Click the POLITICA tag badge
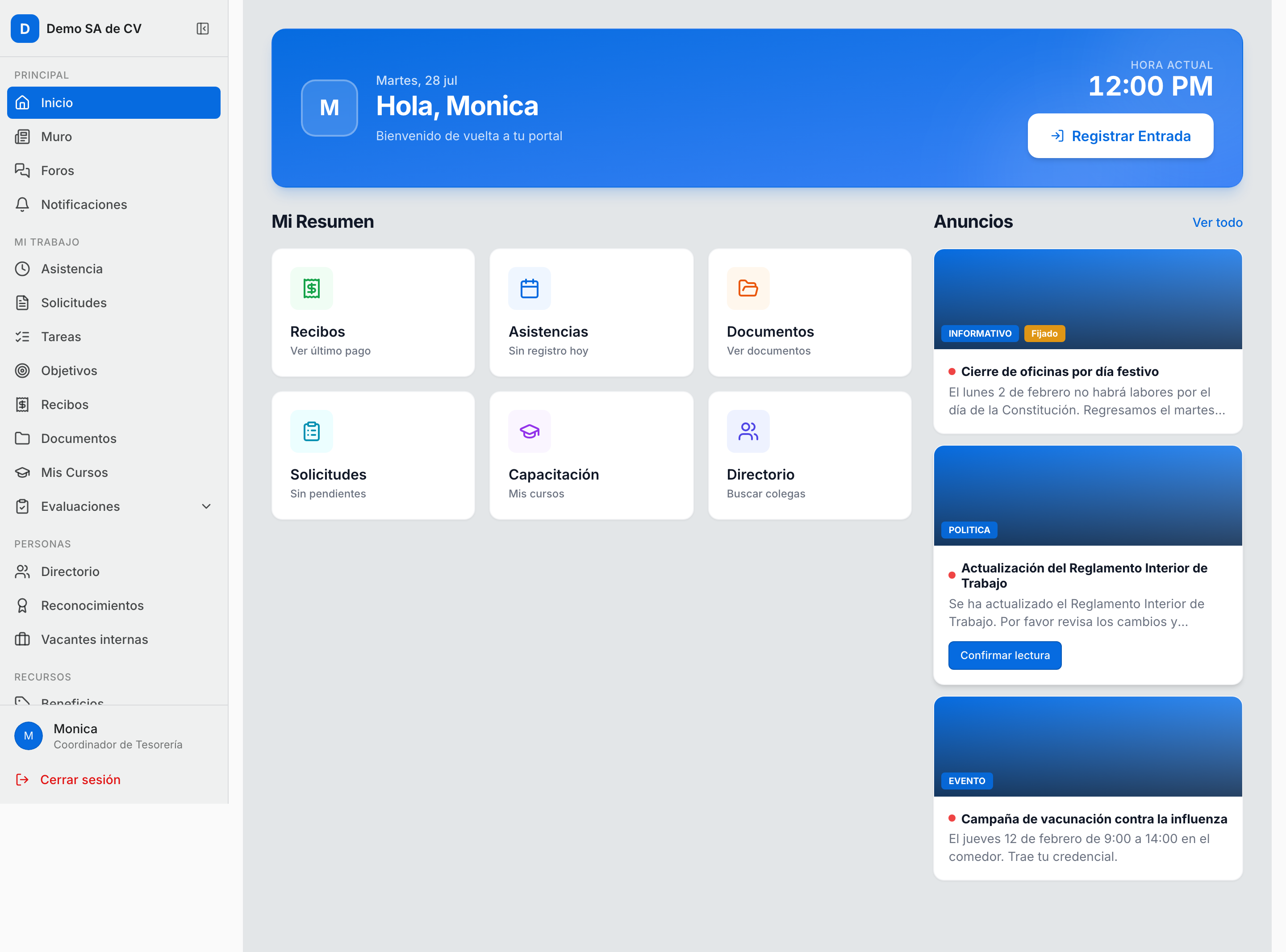The height and width of the screenshot is (952, 1286). (969, 530)
